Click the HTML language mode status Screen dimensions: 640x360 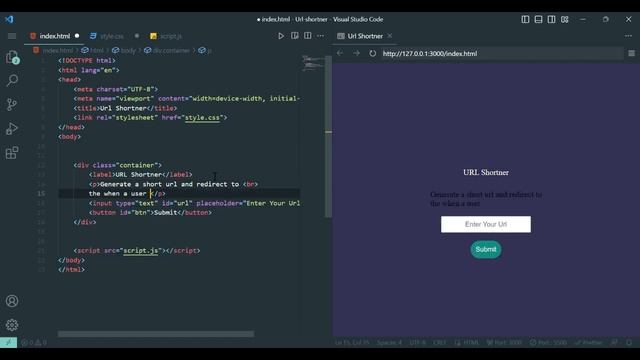(467, 342)
